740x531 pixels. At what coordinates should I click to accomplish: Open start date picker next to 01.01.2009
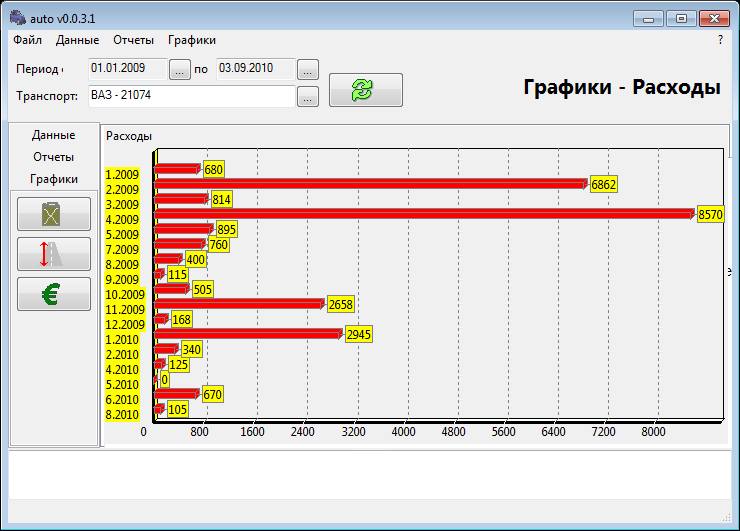tap(180, 70)
